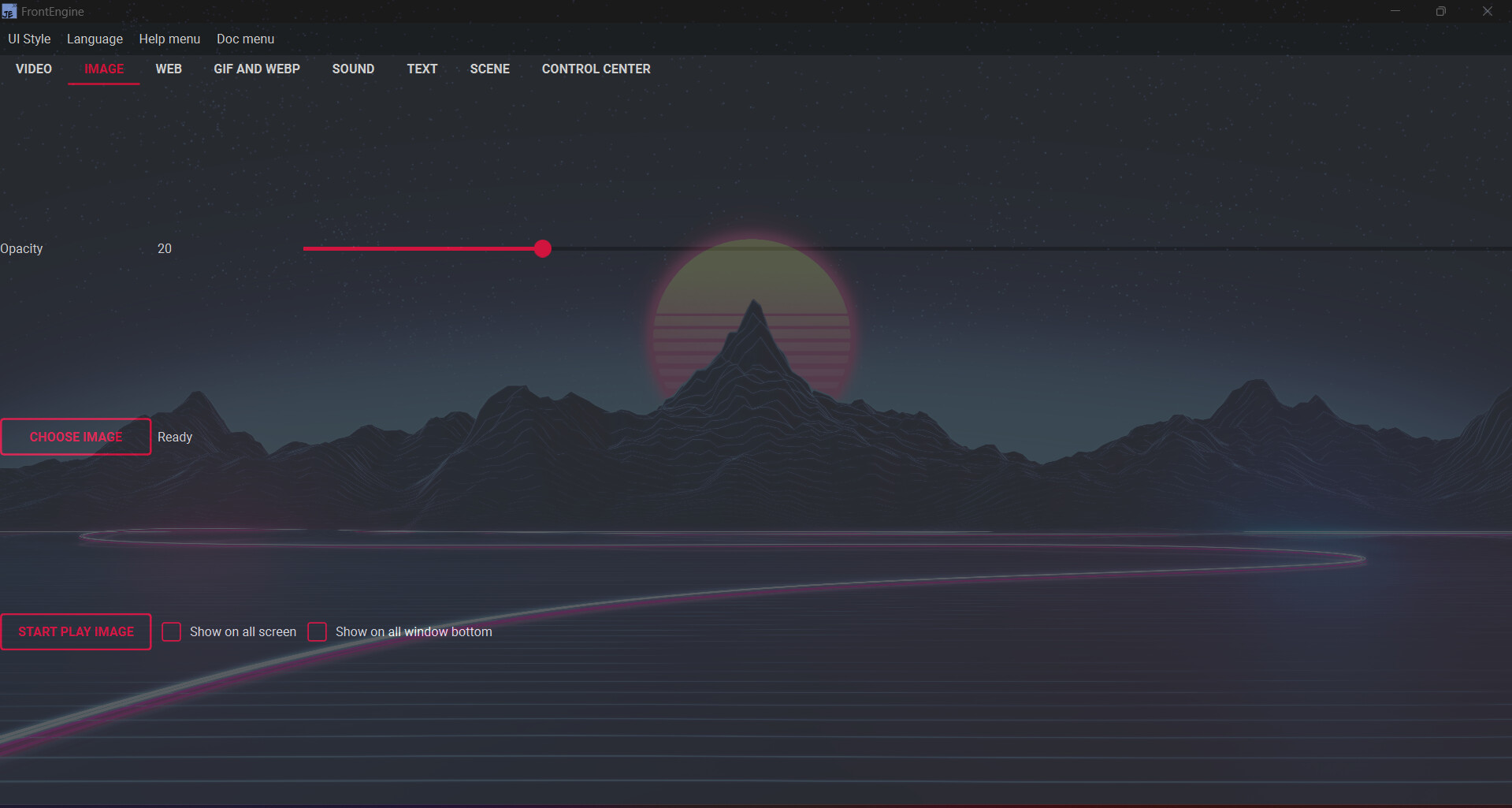Screen dimensions: 1512x808
Task: Select the SCENE tab
Action: [489, 69]
